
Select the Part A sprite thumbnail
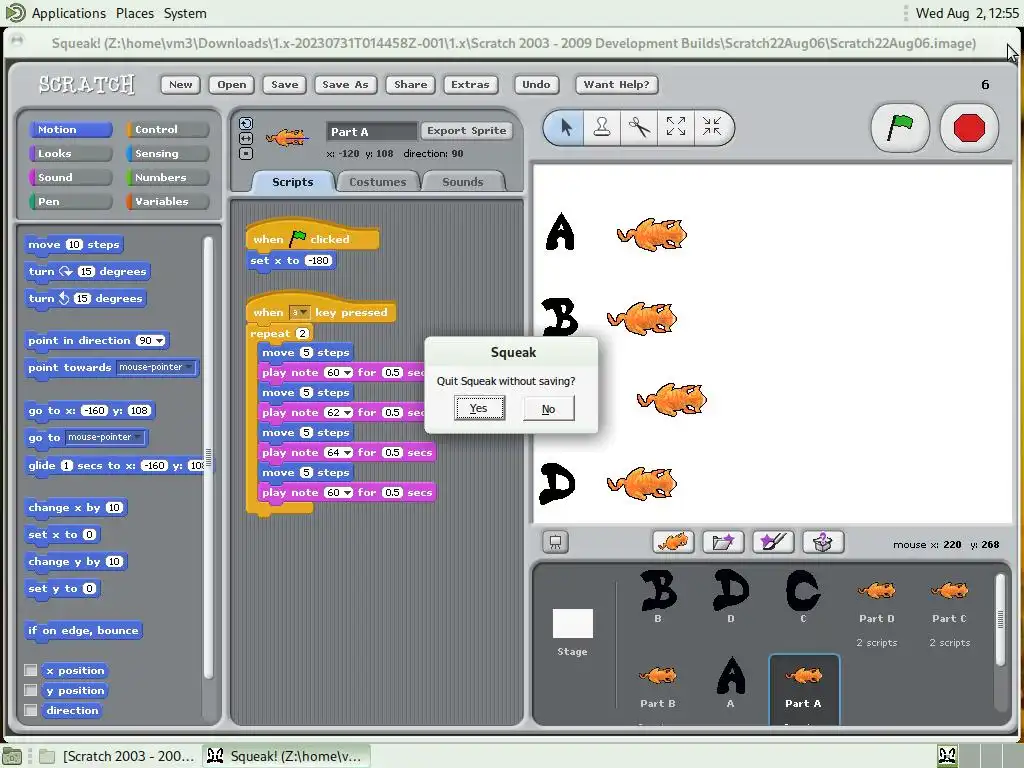tap(804, 688)
